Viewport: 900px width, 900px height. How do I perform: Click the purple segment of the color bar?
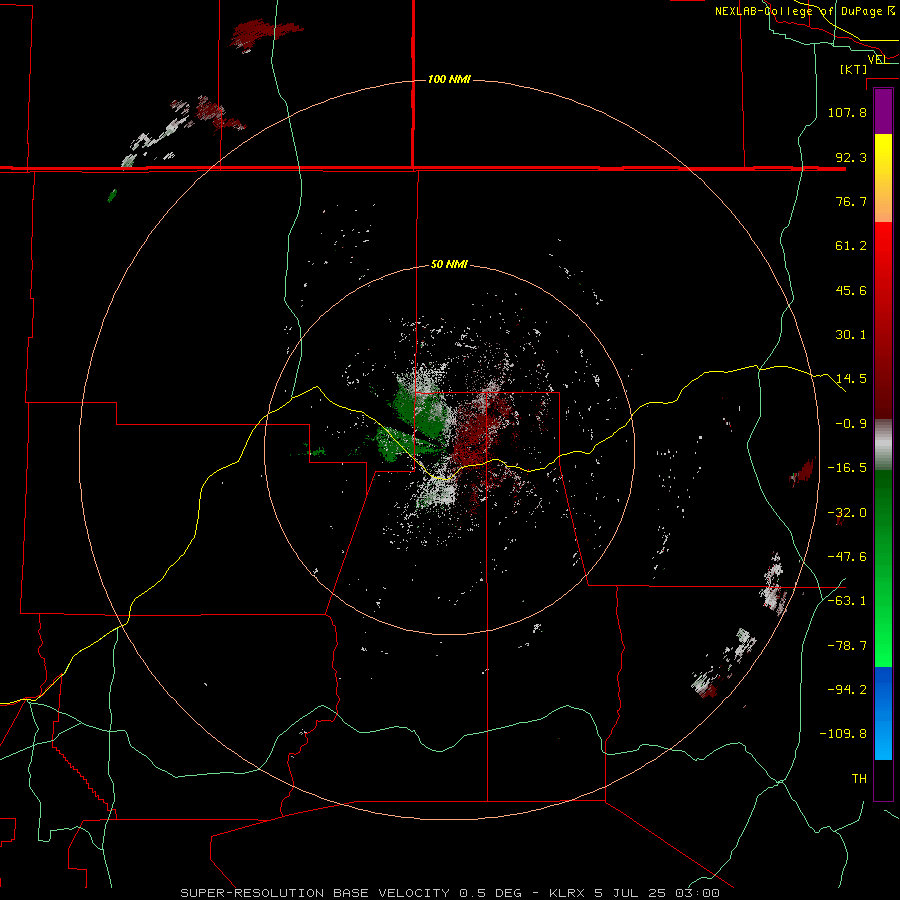pyautogui.click(x=883, y=112)
